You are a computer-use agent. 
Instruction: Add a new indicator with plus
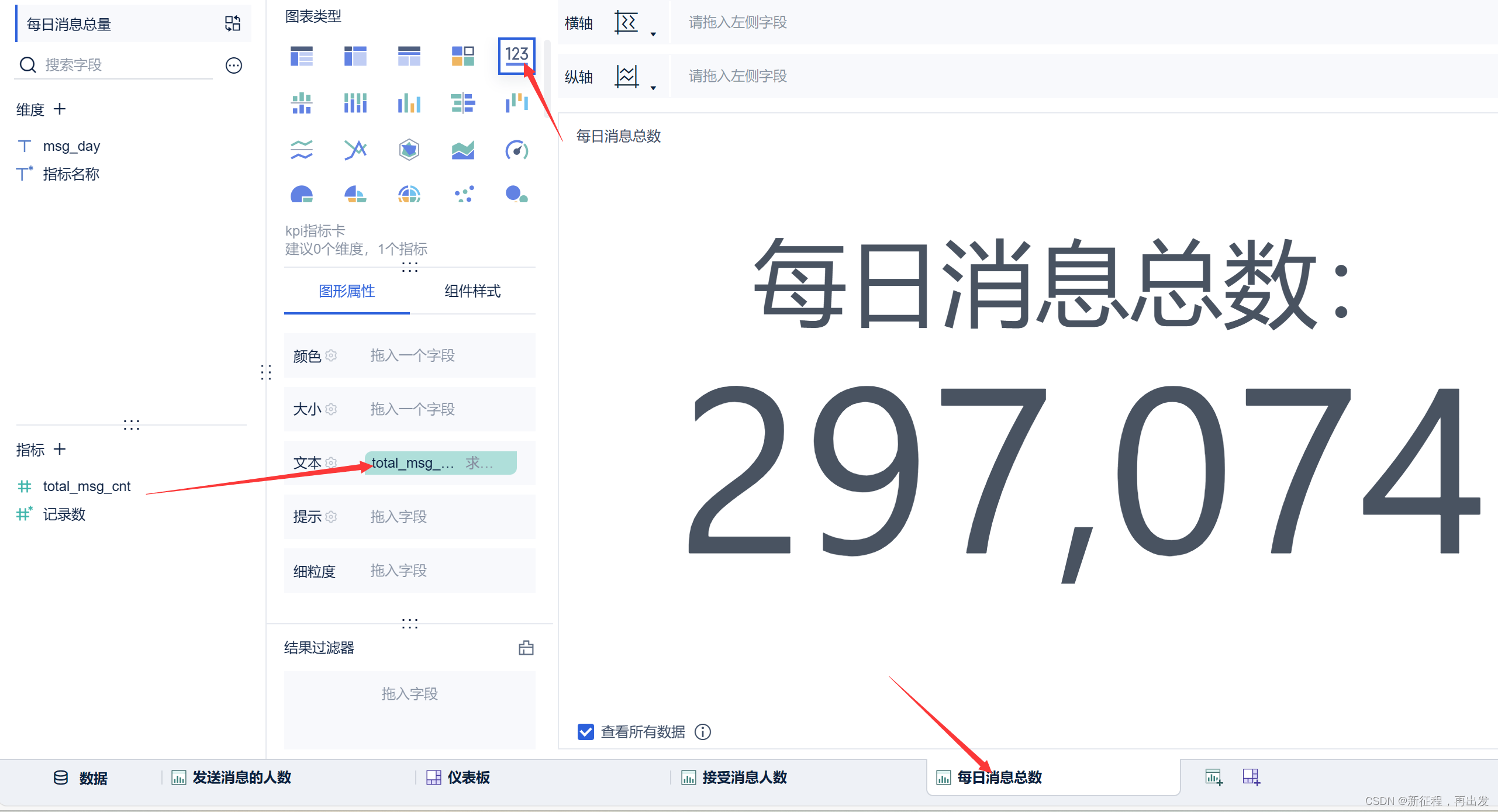60,449
